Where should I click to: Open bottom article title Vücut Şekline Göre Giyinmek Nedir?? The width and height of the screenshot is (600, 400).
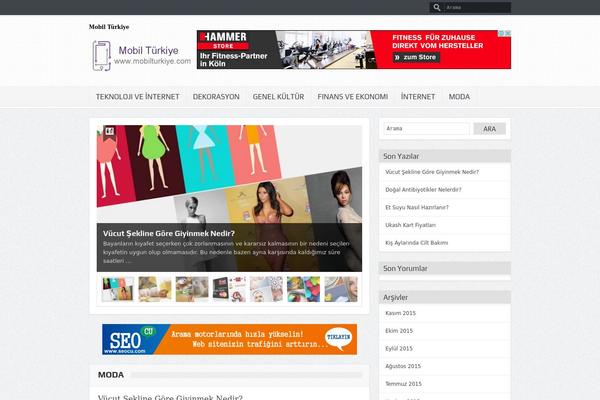170,397
